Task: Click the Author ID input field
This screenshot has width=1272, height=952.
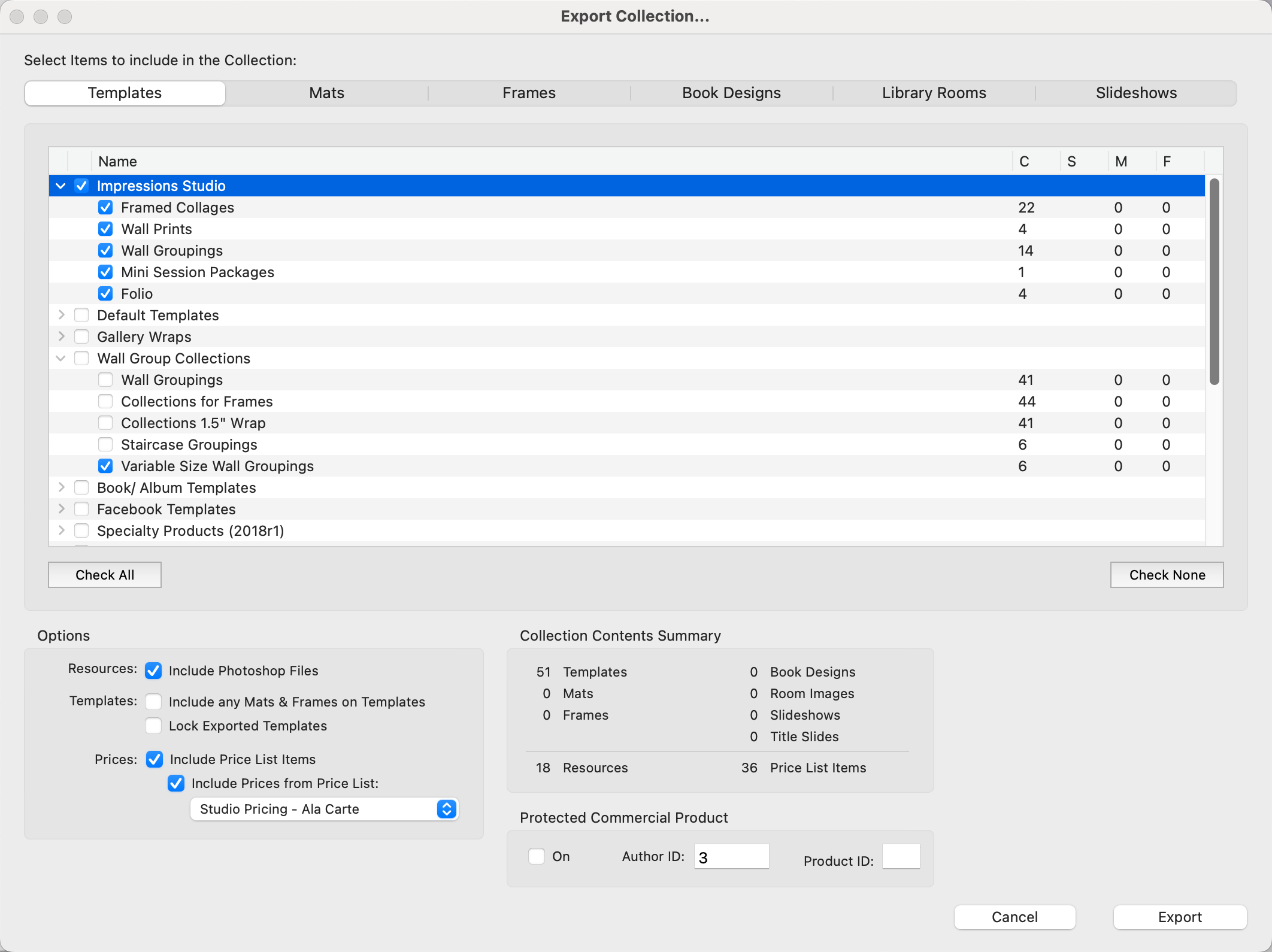Action: point(731,857)
